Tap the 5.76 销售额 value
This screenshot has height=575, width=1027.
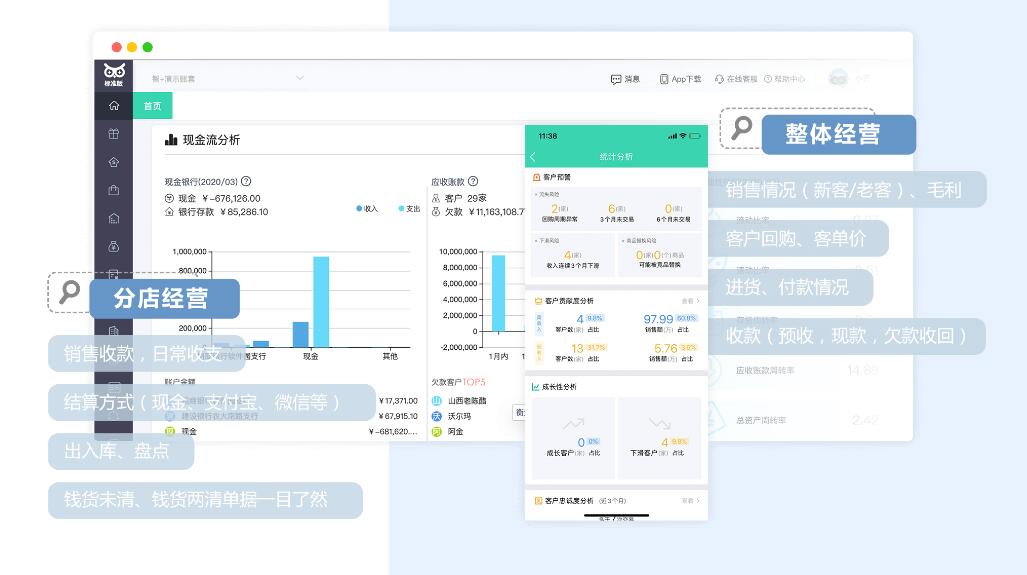point(665,348)
